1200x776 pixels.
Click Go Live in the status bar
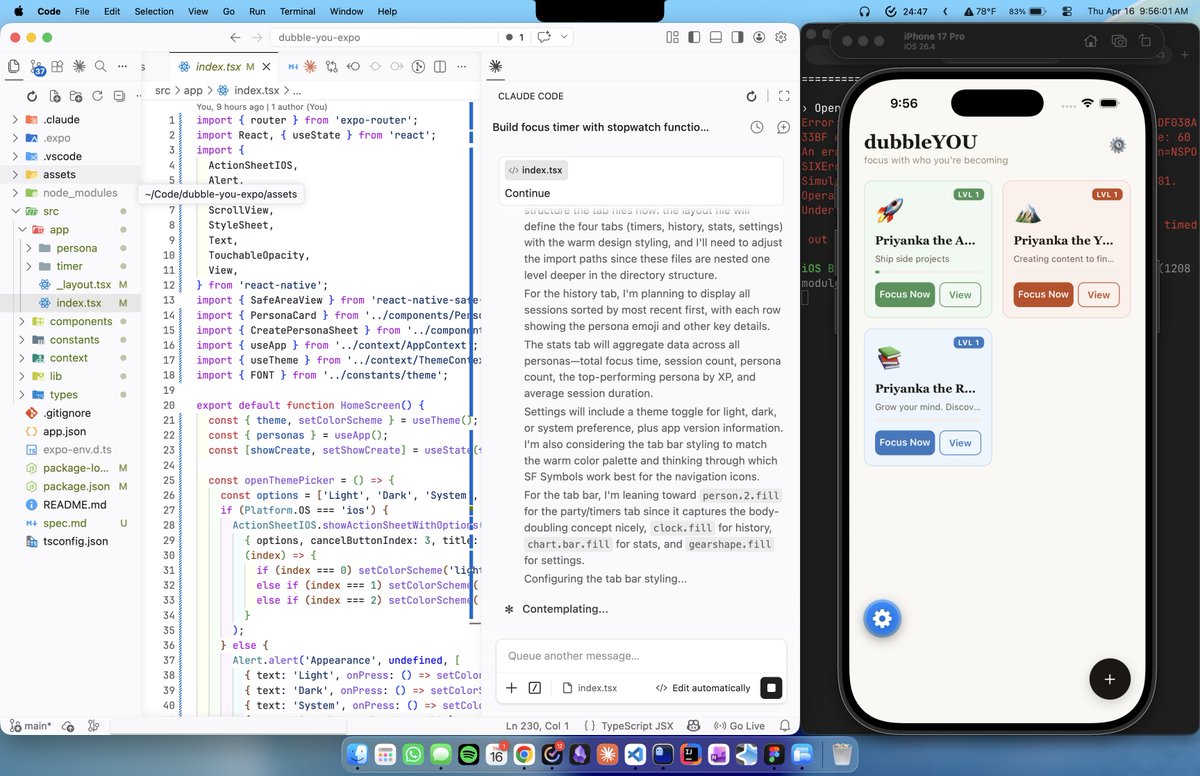click(x=738, y=726)
